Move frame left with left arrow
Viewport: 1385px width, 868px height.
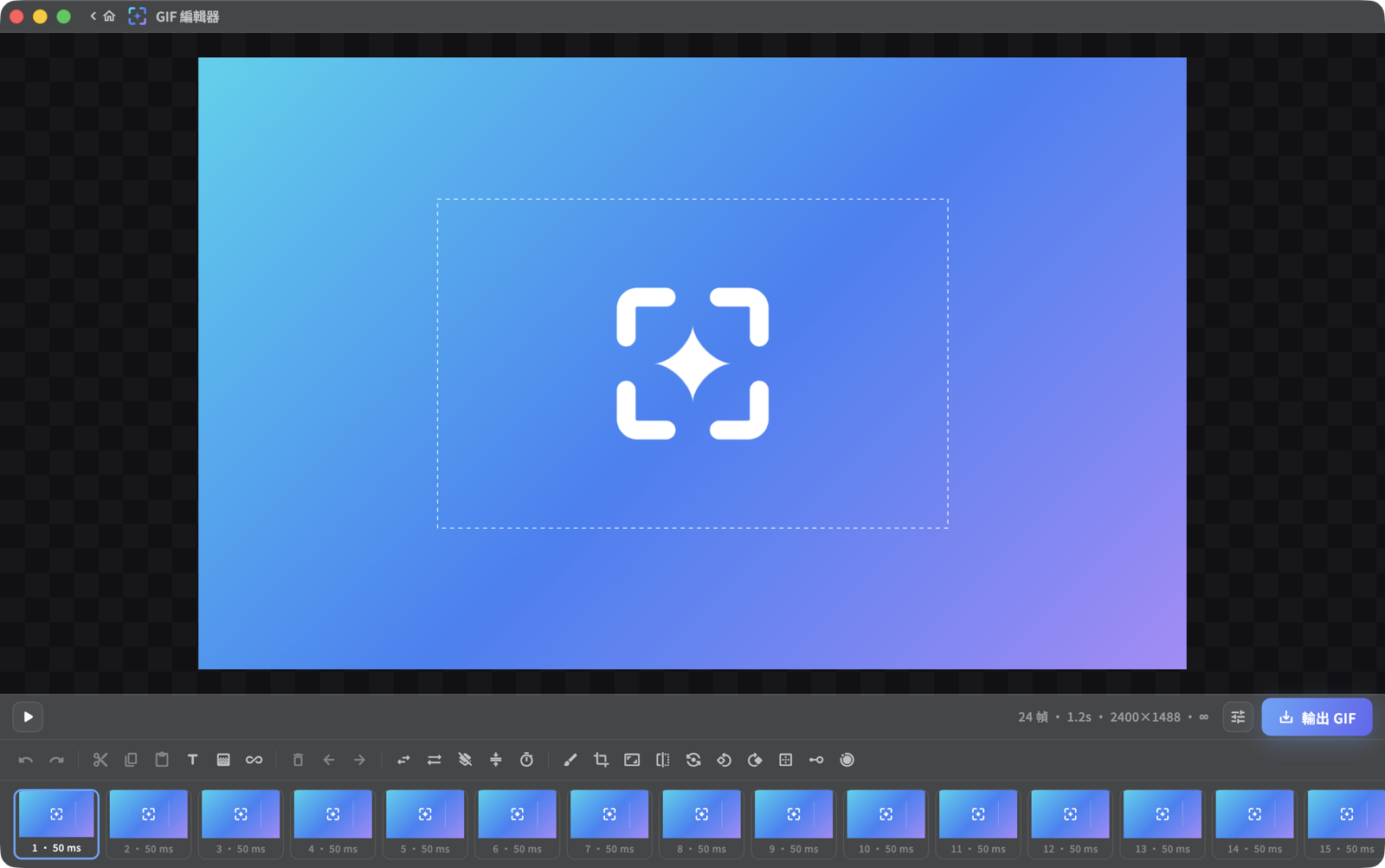click(329, 760)
